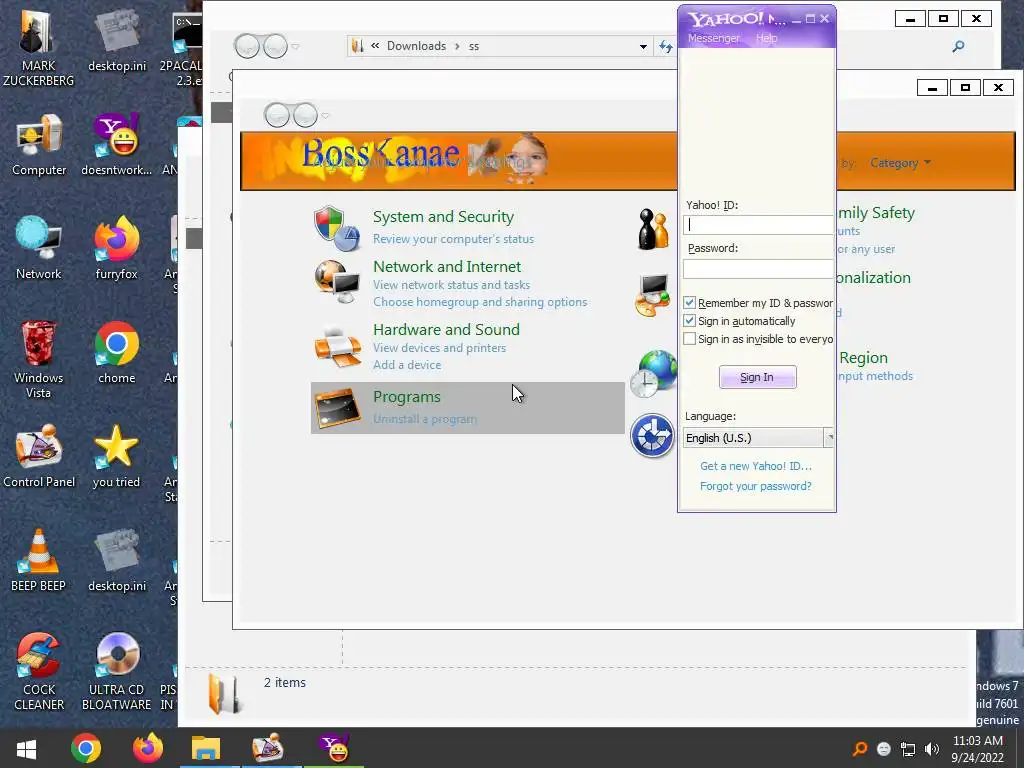Switch to File Explorer taskbar icon
Viewport: 1024px width, 768px height.
point(206,748)
